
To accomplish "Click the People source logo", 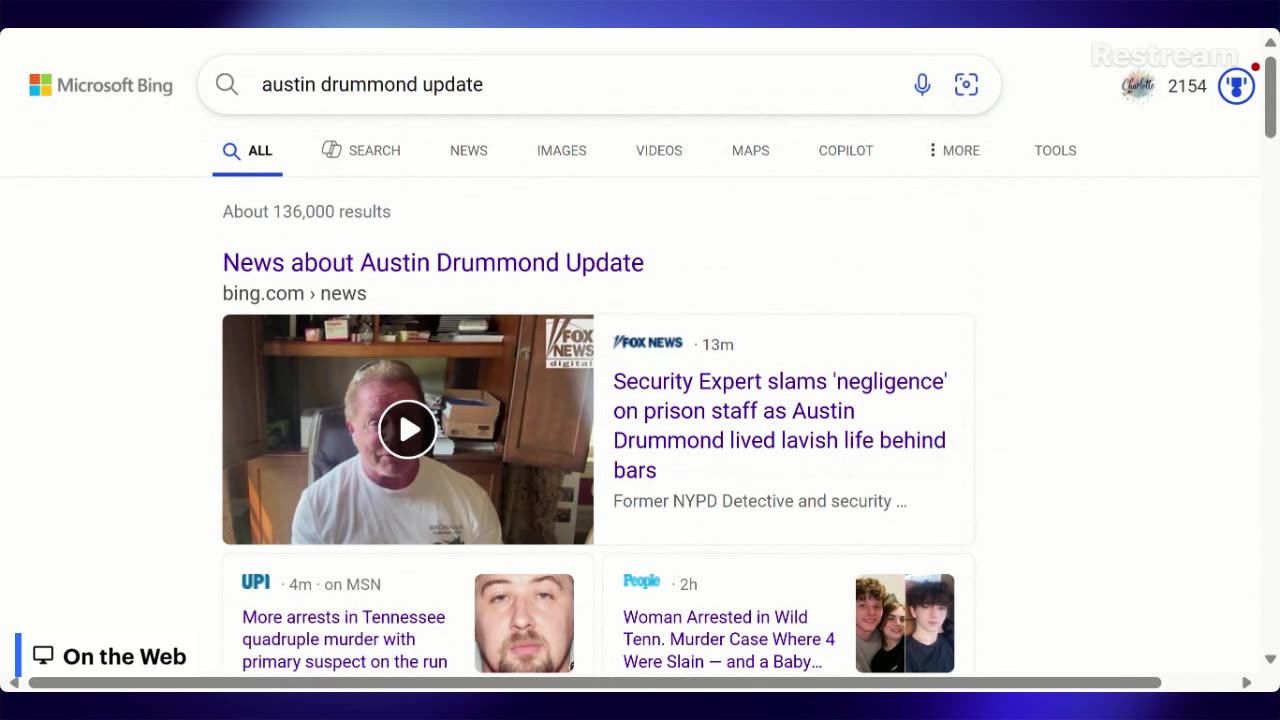I will tap(642, 582).
